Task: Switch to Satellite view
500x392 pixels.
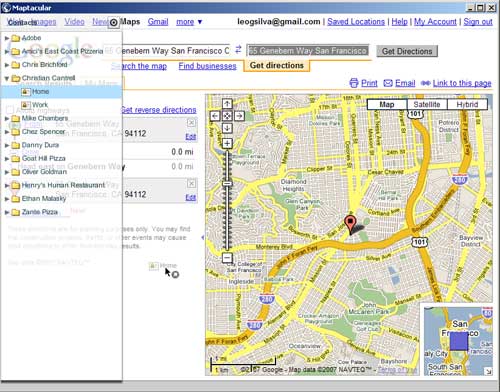Action: [427, 104]
